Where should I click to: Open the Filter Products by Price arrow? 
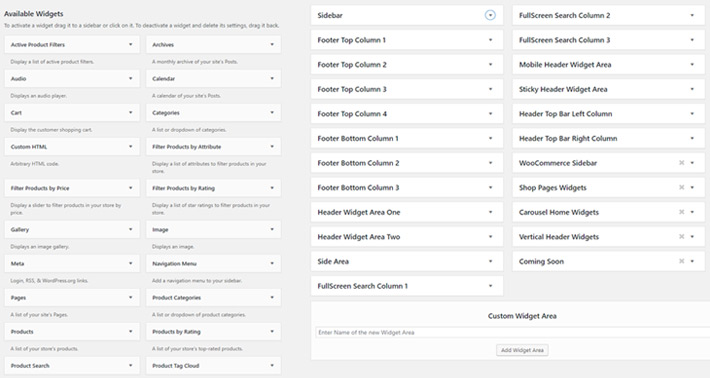pos(130,188)
